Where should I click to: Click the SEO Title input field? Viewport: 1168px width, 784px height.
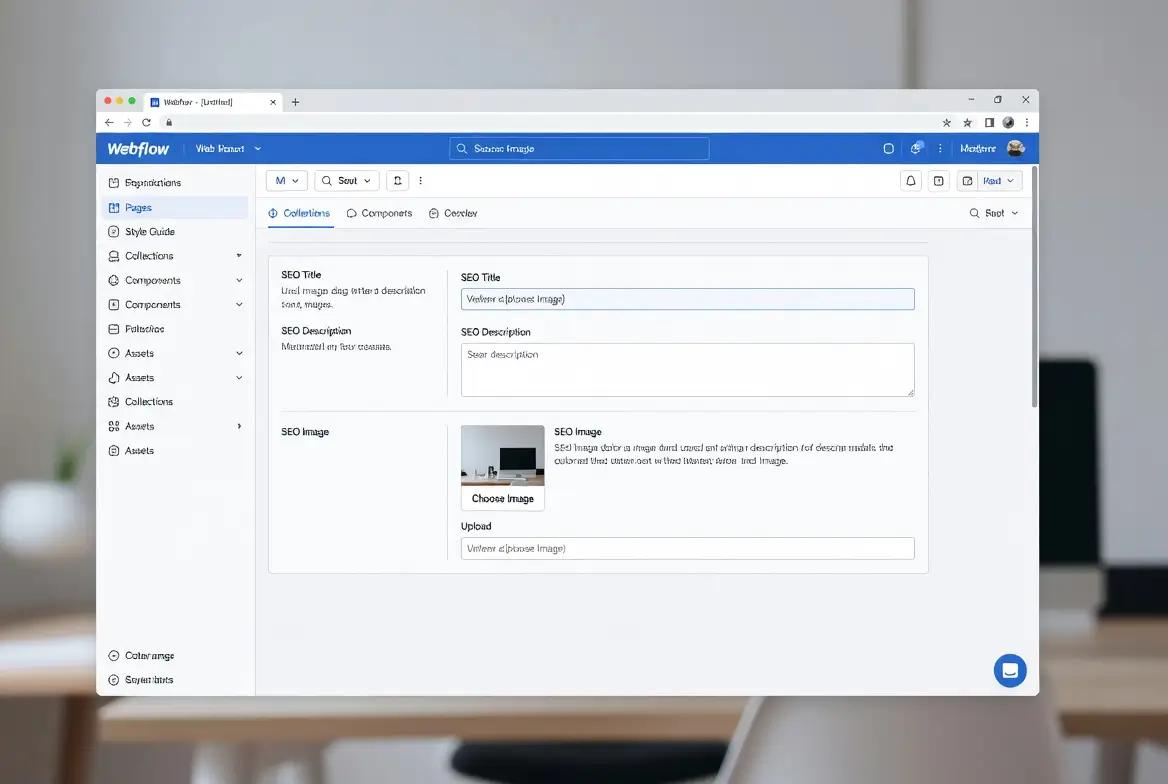[x=688, y=299]
